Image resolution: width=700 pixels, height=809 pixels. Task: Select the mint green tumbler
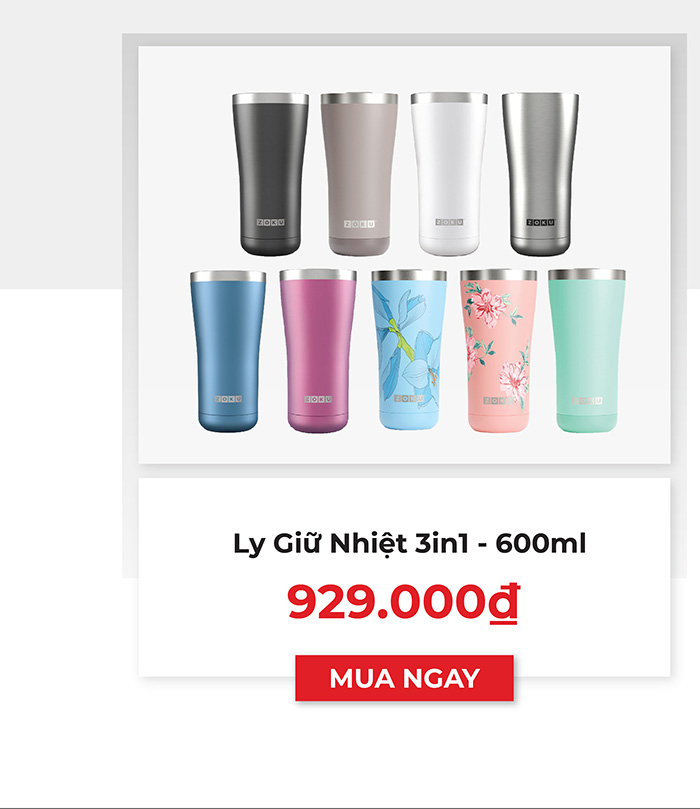[x=587, y=351]
